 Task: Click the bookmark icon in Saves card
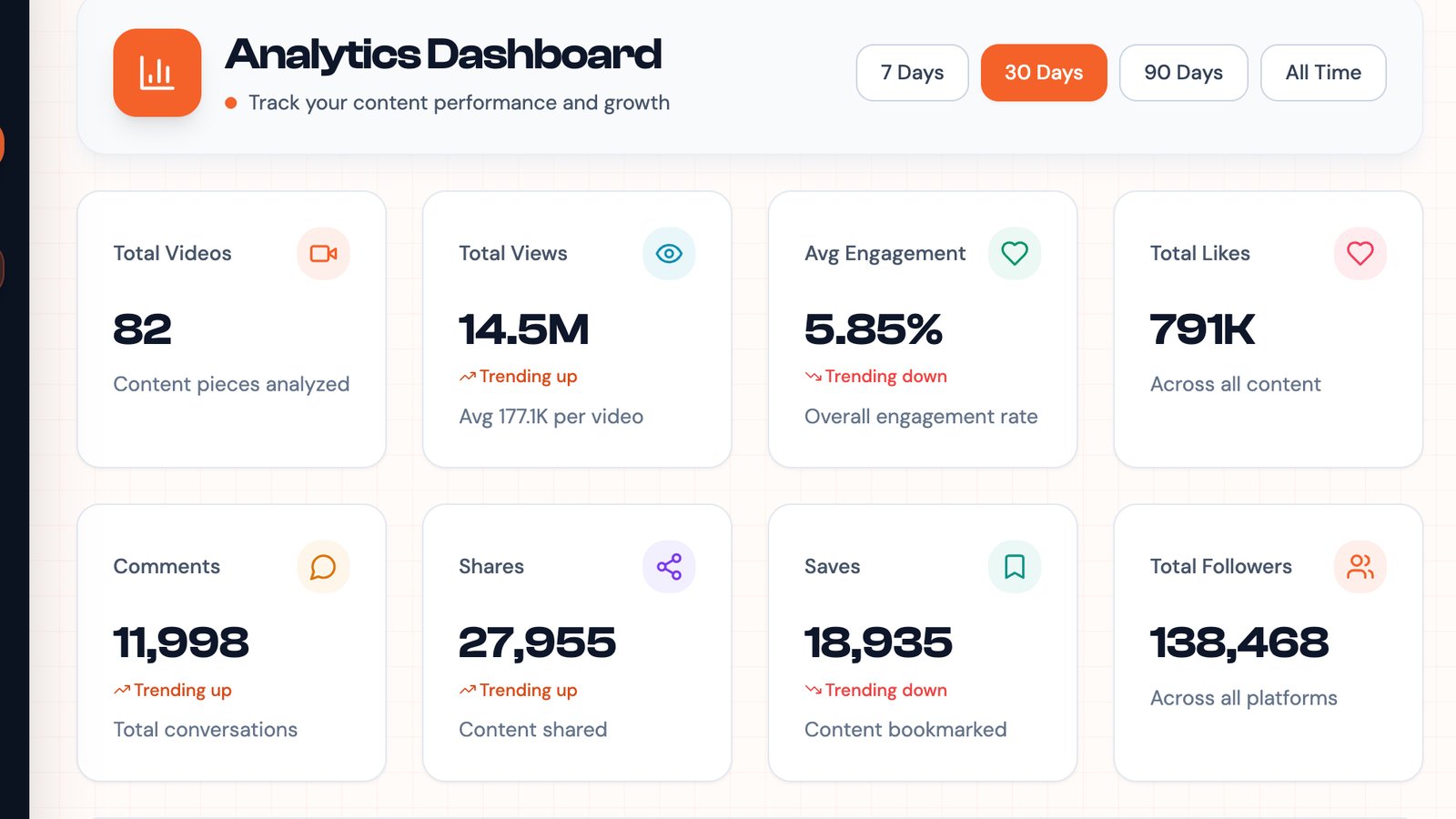coord(1014,567)
